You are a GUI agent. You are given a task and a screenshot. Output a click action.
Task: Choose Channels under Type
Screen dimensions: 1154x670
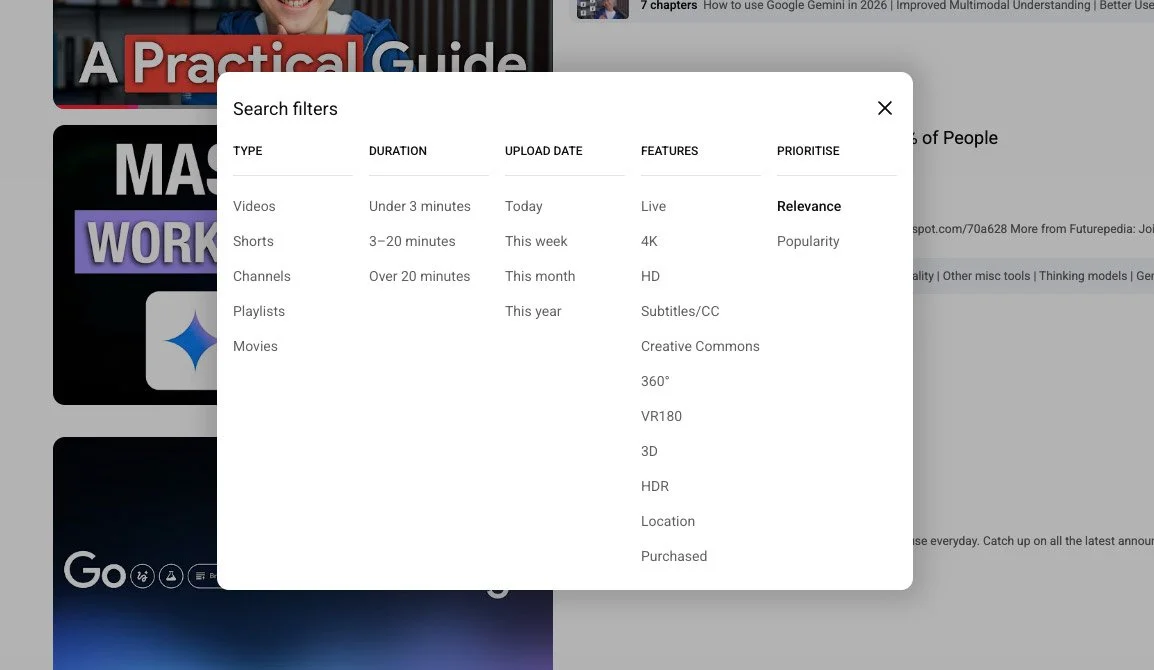(261, 276)
